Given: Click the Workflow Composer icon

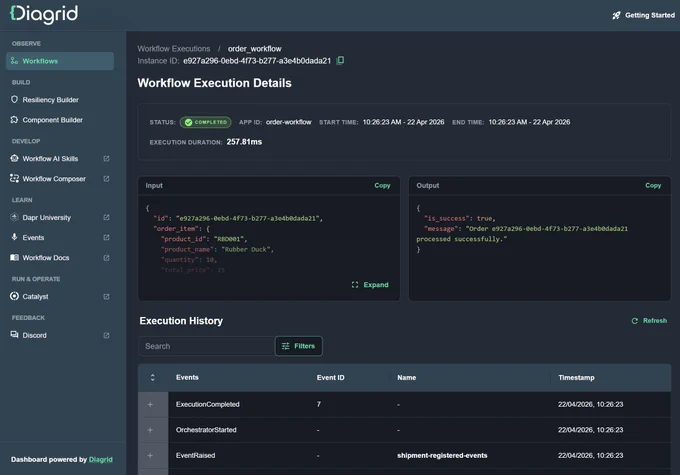Looking at the screenshot, I should [x=14, y=178].
